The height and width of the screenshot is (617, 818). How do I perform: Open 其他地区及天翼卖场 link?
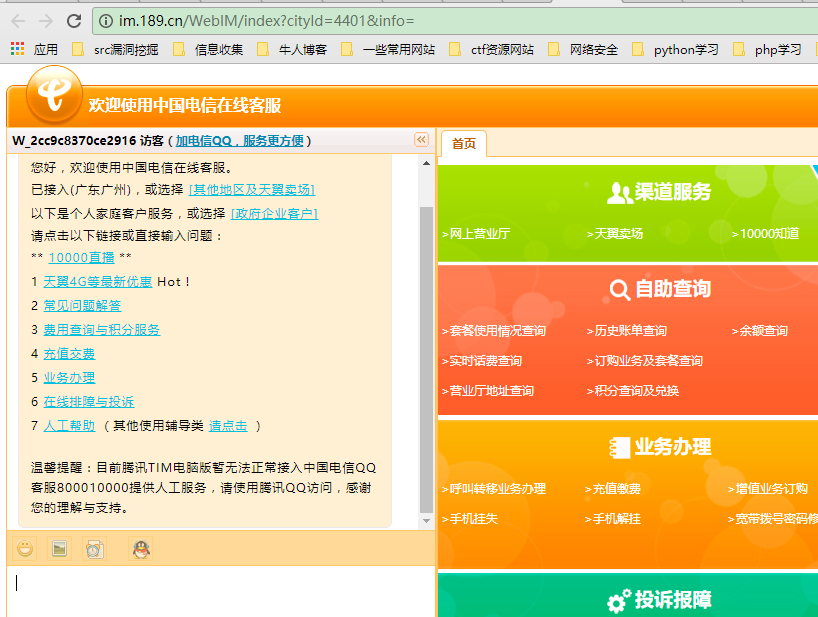(x=251, y=190)
